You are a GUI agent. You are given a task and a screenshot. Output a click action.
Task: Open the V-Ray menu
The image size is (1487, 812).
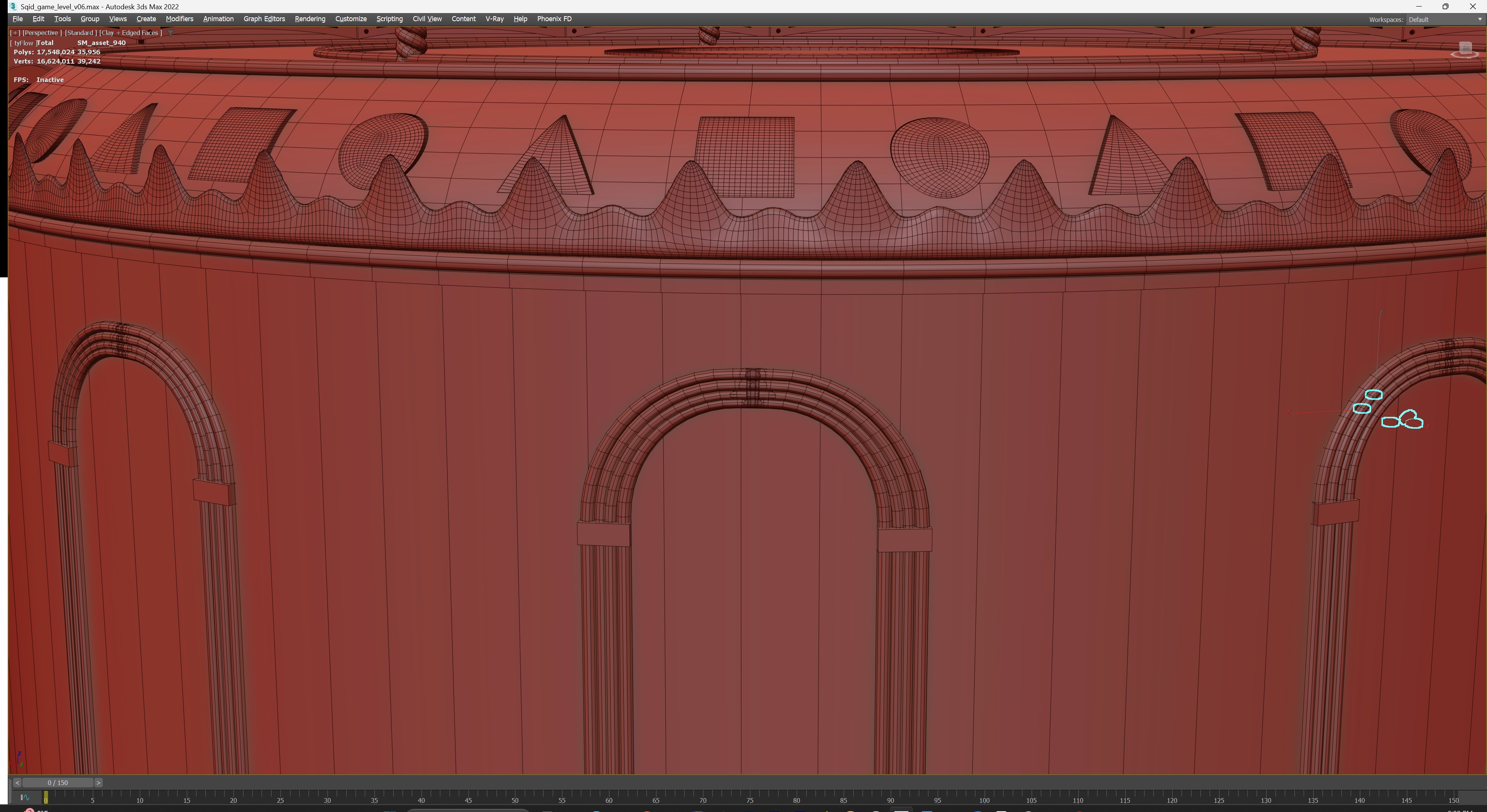(x=494, y=19)
